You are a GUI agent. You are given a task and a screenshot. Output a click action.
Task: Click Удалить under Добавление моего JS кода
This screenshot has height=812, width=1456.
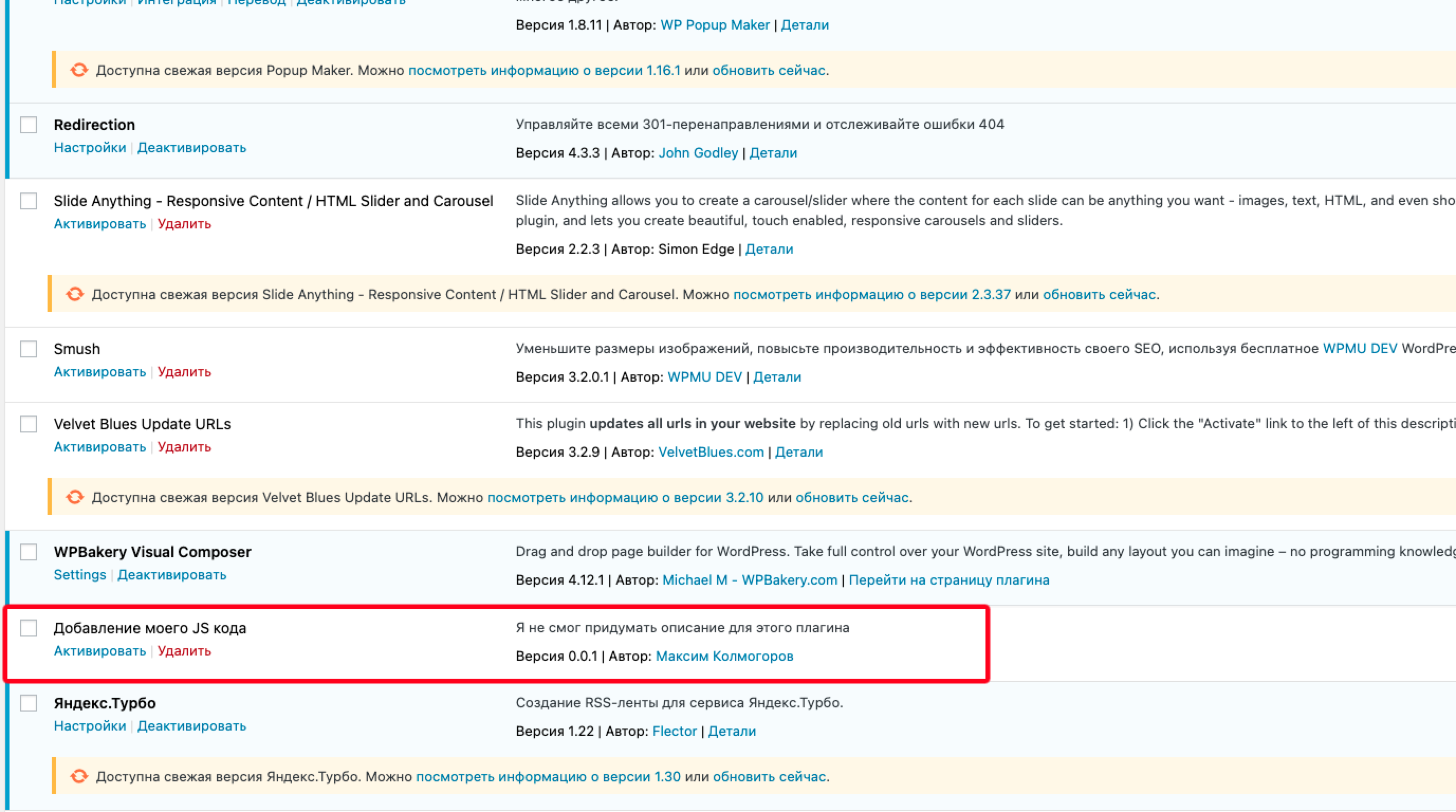[x=185, y=651]
